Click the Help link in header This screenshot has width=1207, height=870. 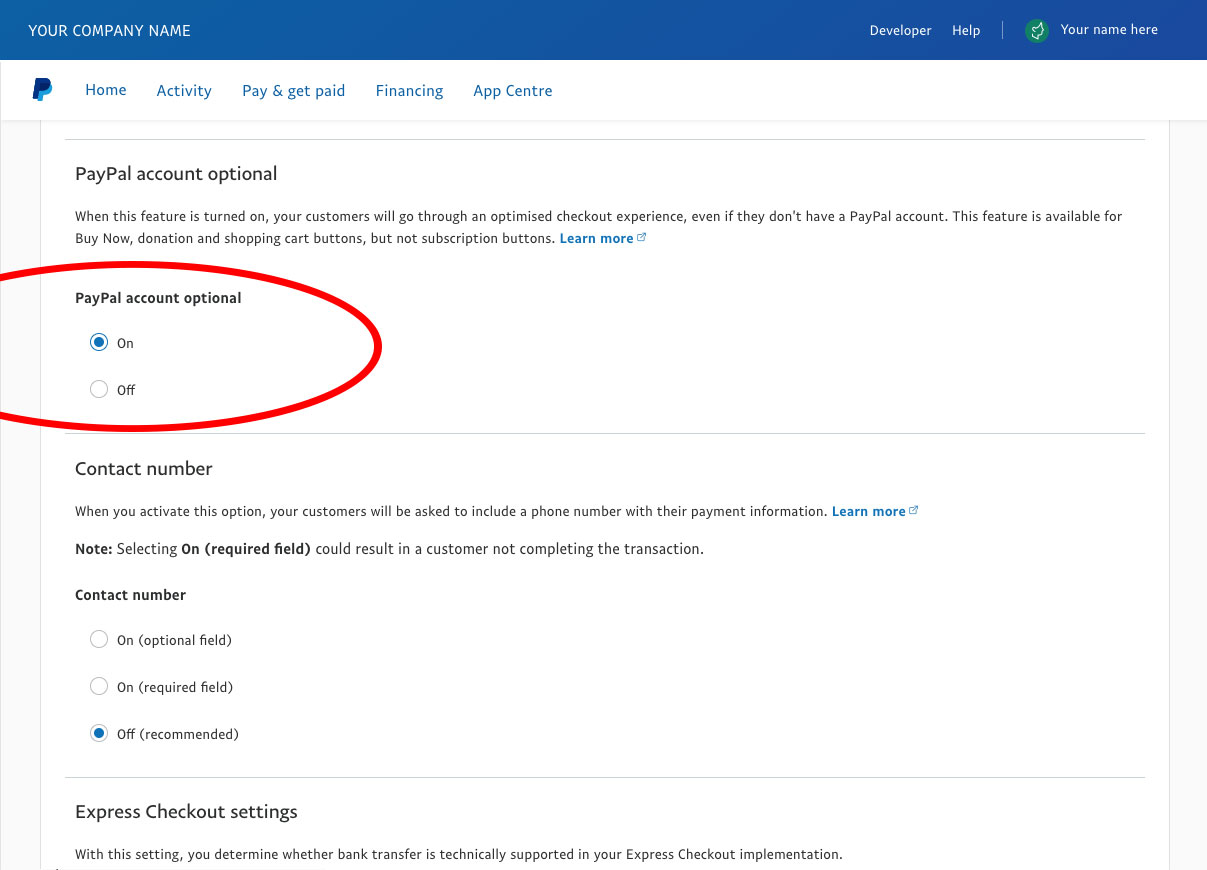(966, 31)
